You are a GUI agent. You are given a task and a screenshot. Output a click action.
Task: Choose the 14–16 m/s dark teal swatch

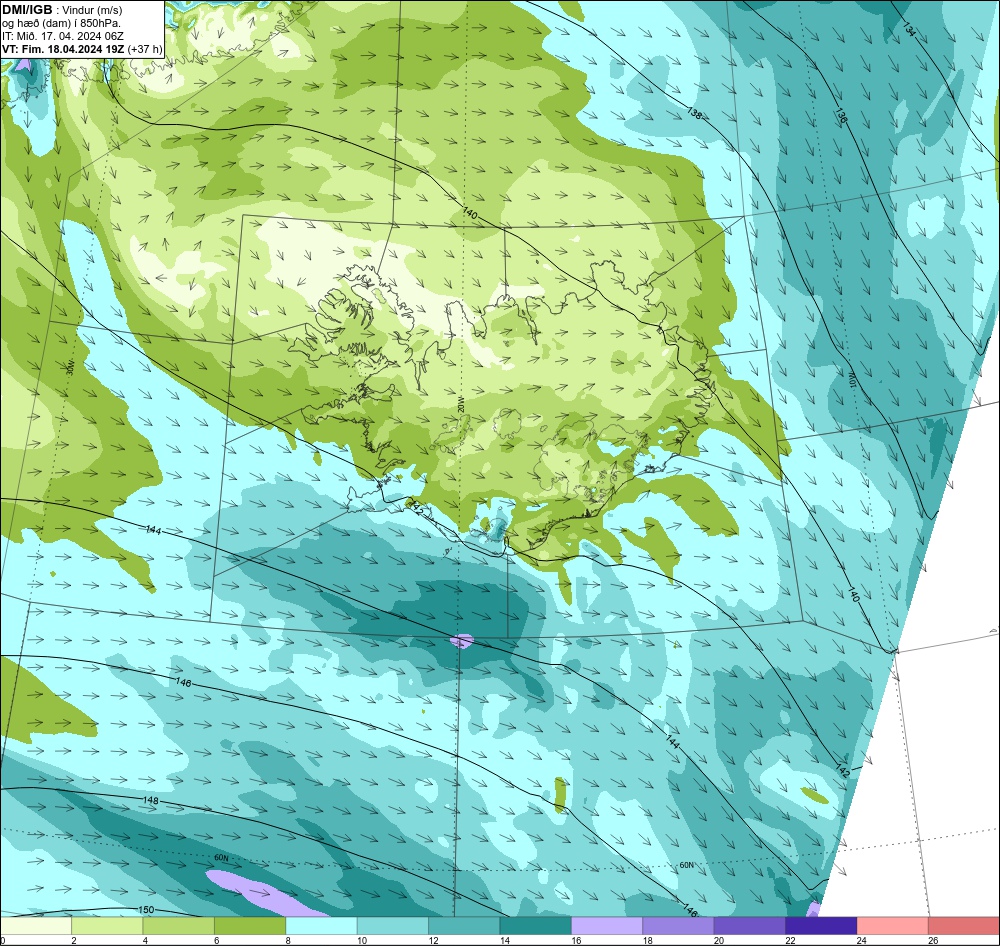point(536,926)
